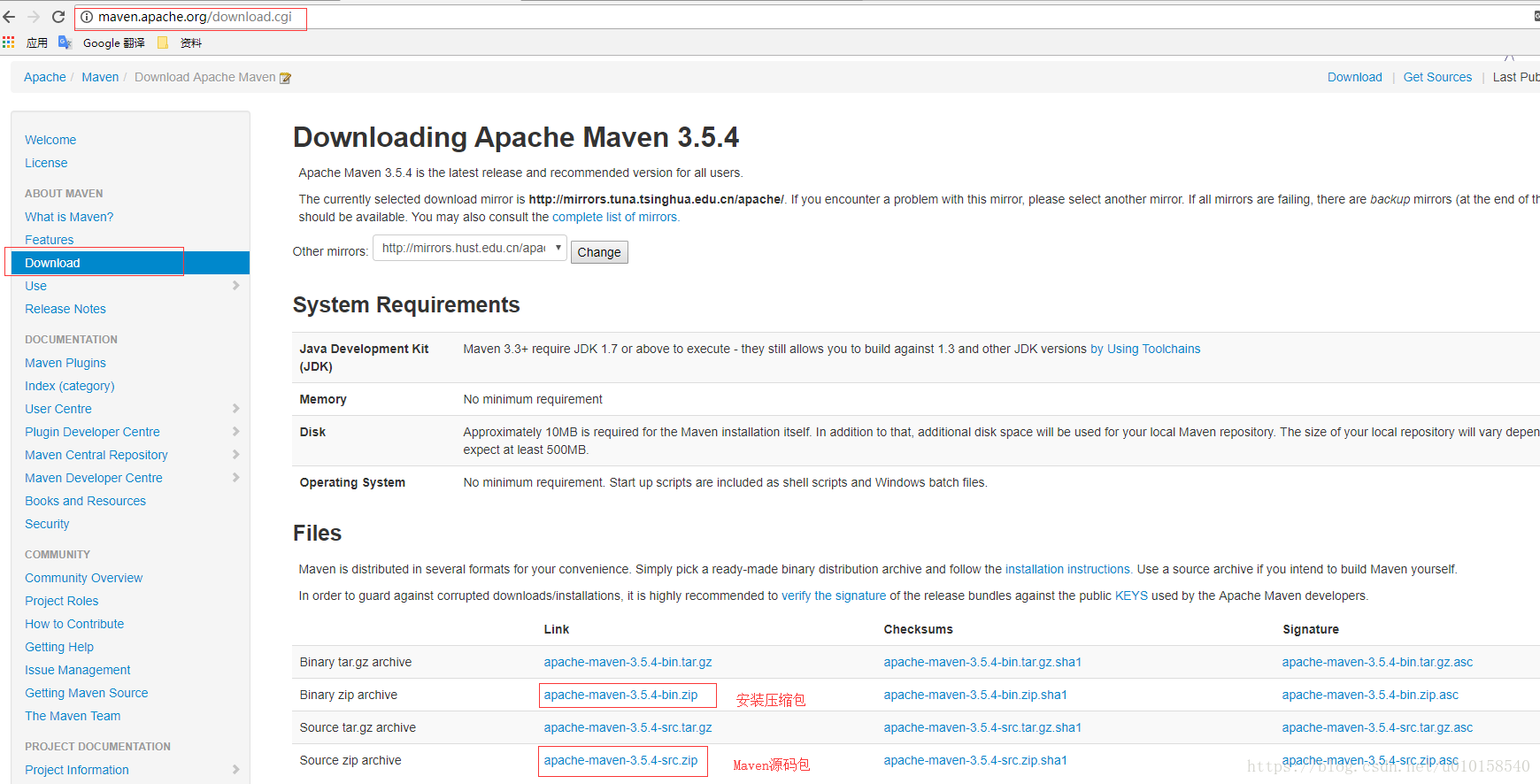Screen dimensions: 1540x784
Task: Open Maven Plugins sidebar link
Action: click(65, 363)
